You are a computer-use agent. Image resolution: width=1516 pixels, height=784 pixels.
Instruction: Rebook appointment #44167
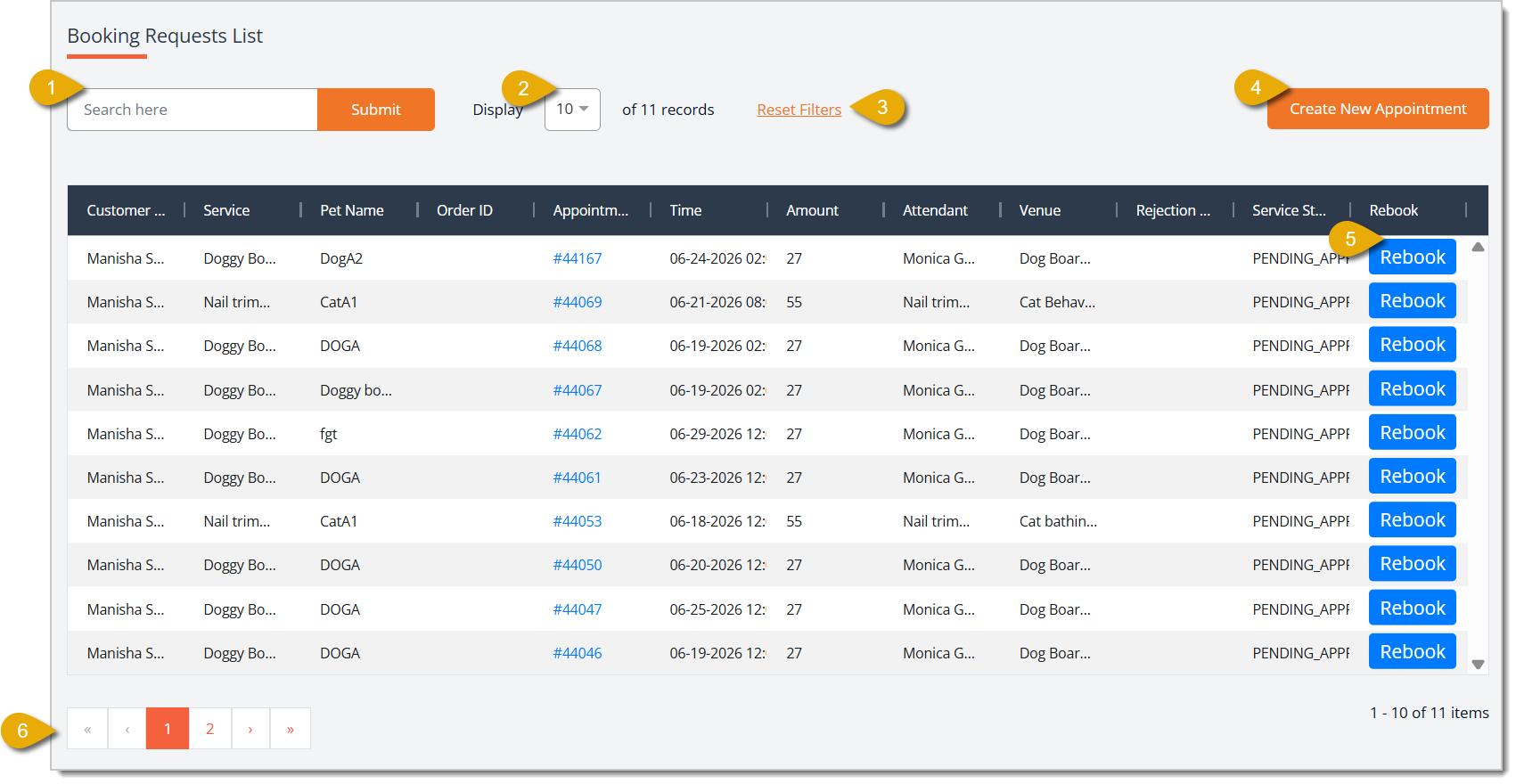(1413, 257)
